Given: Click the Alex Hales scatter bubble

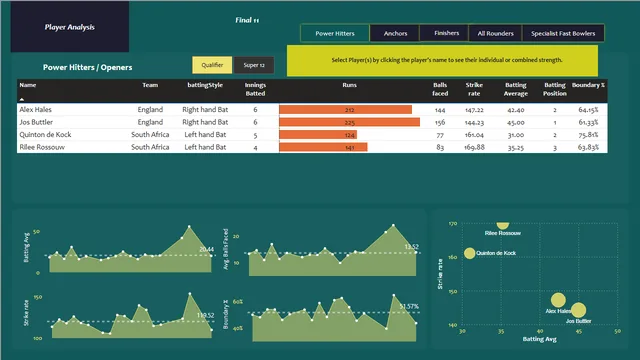Looking at the screenshot, I should point(558,300).
